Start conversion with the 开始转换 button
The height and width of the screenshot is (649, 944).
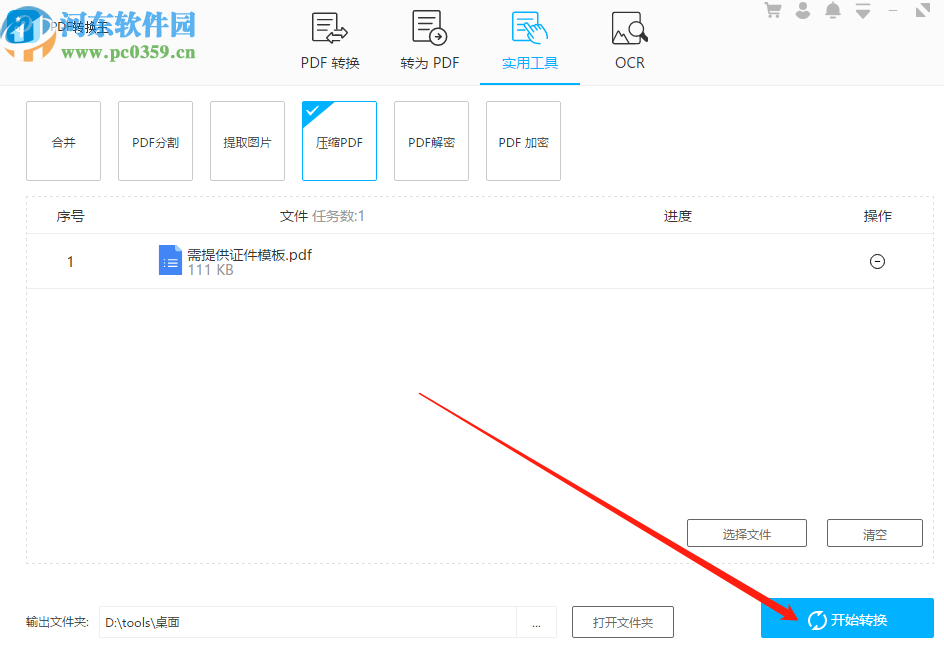click(x=847, y=619)
